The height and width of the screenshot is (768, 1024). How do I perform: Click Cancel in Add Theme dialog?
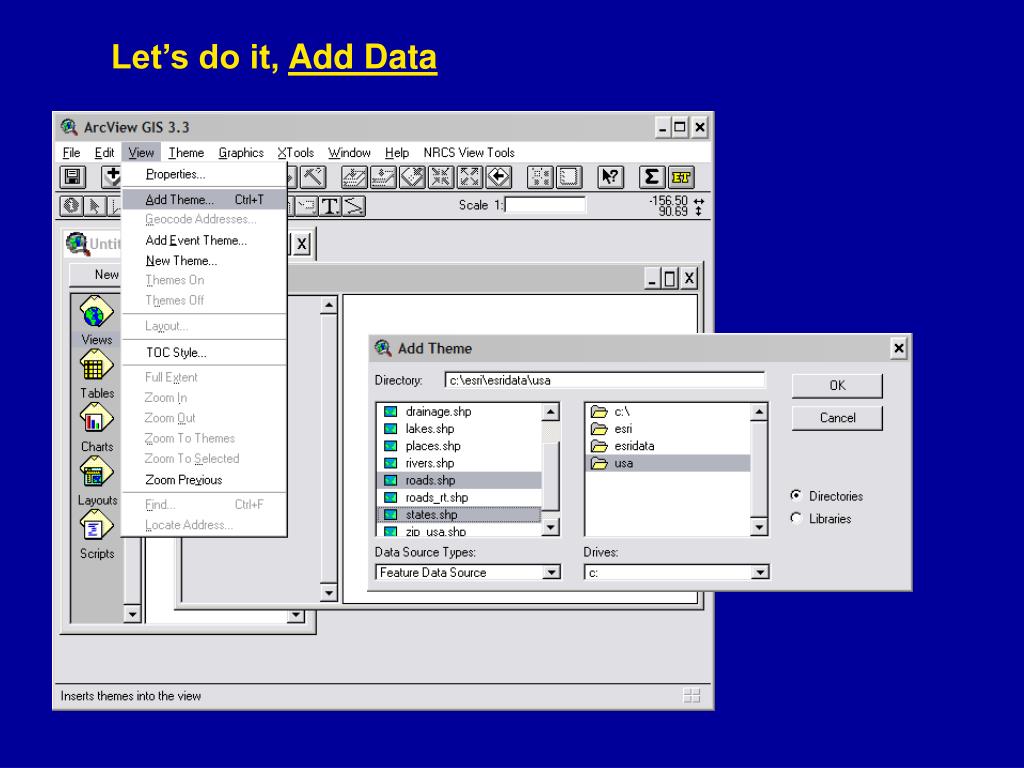coord(837,417)
